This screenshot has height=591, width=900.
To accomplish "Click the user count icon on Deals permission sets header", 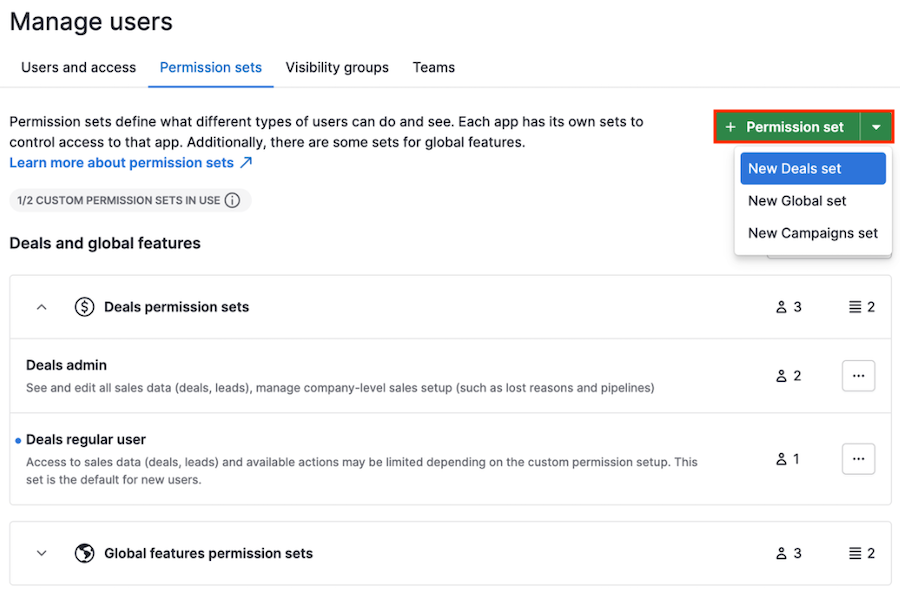I will click(781, 307).
